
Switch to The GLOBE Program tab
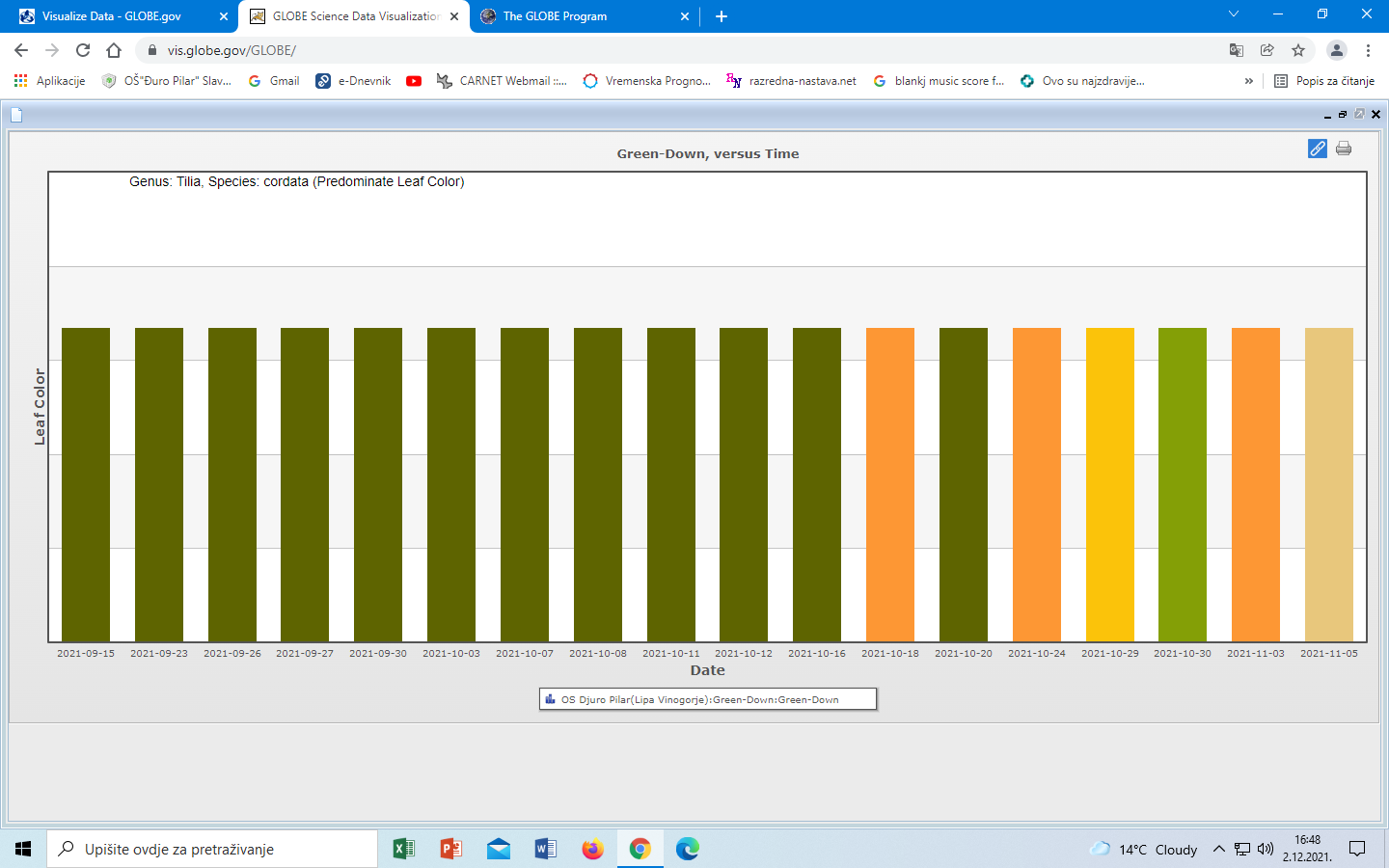pyautogui.click(x=555, y=16)
